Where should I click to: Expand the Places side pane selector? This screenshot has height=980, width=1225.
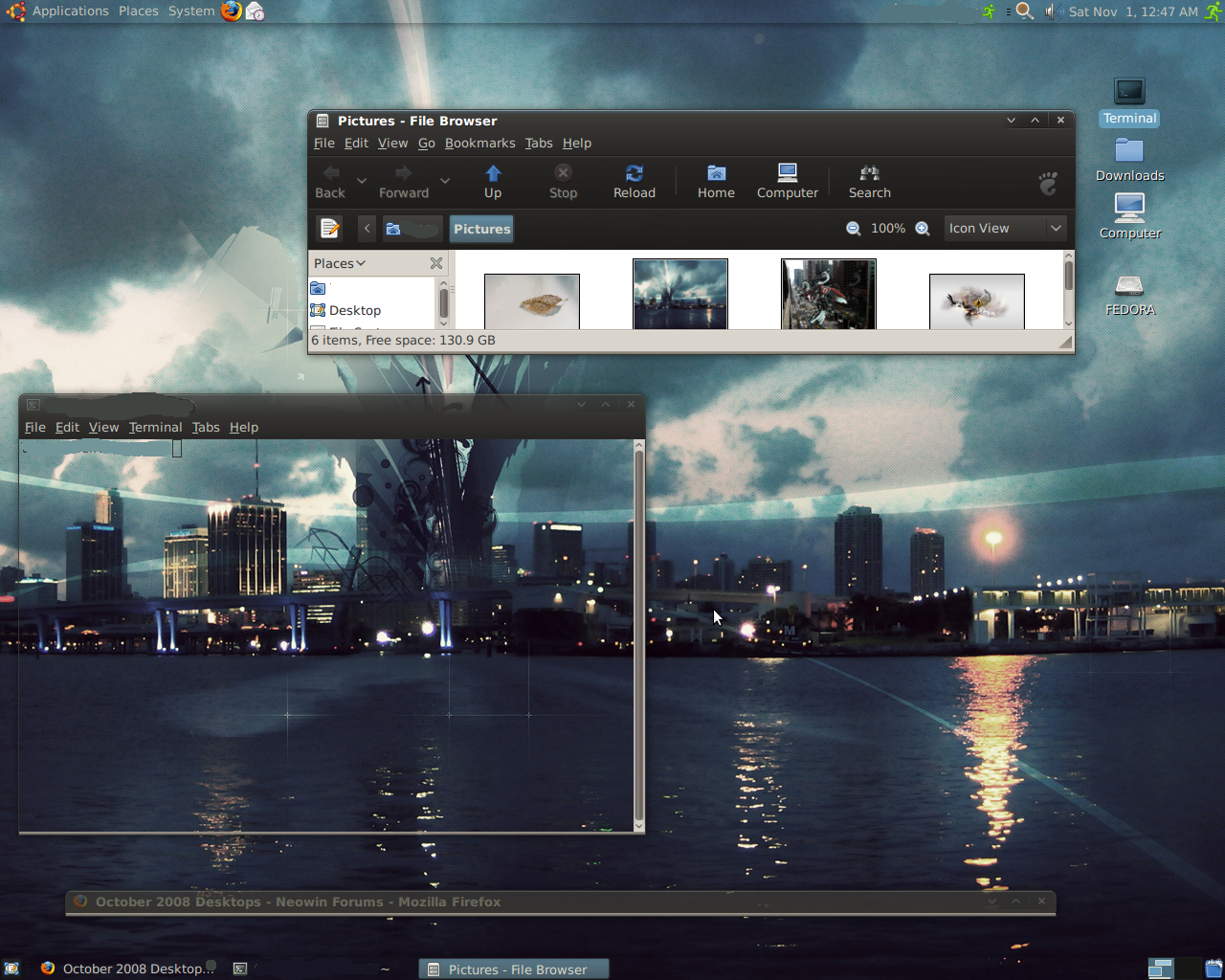340,263
